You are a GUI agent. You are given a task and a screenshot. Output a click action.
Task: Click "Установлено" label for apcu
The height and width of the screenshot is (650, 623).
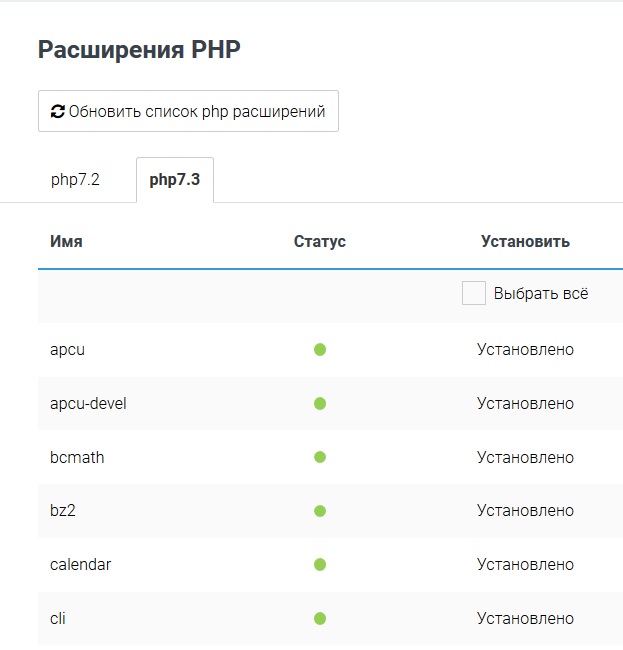525,350
